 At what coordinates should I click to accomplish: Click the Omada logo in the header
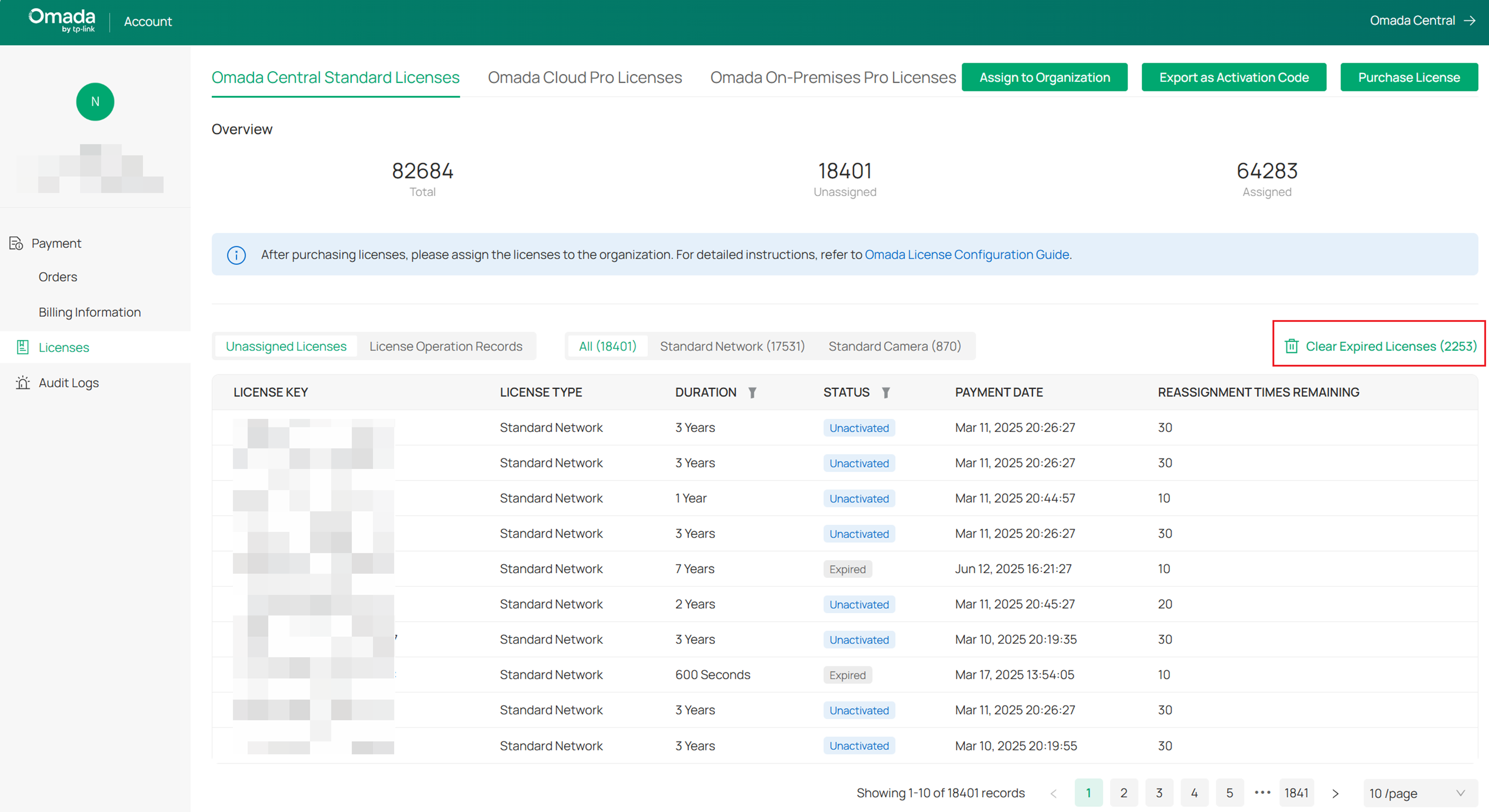click(62, 20)
